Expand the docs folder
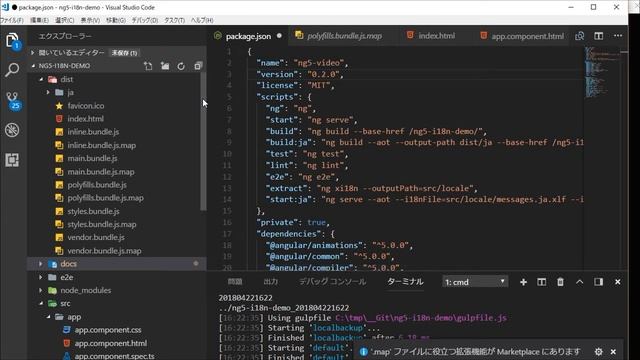Viewport: 640px width, 360px height. pos(40,264)
